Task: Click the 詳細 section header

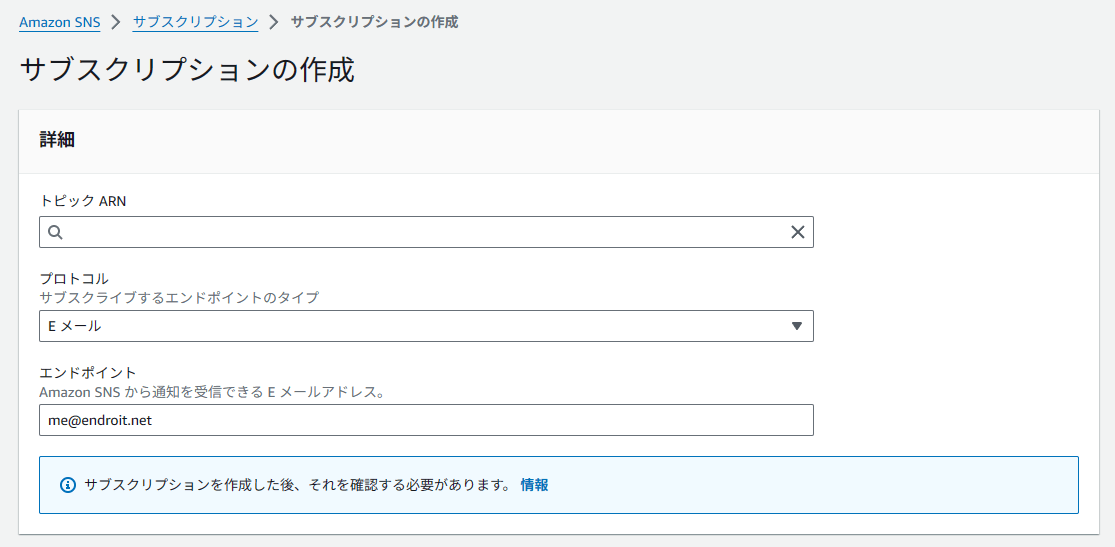Action: 58,140
